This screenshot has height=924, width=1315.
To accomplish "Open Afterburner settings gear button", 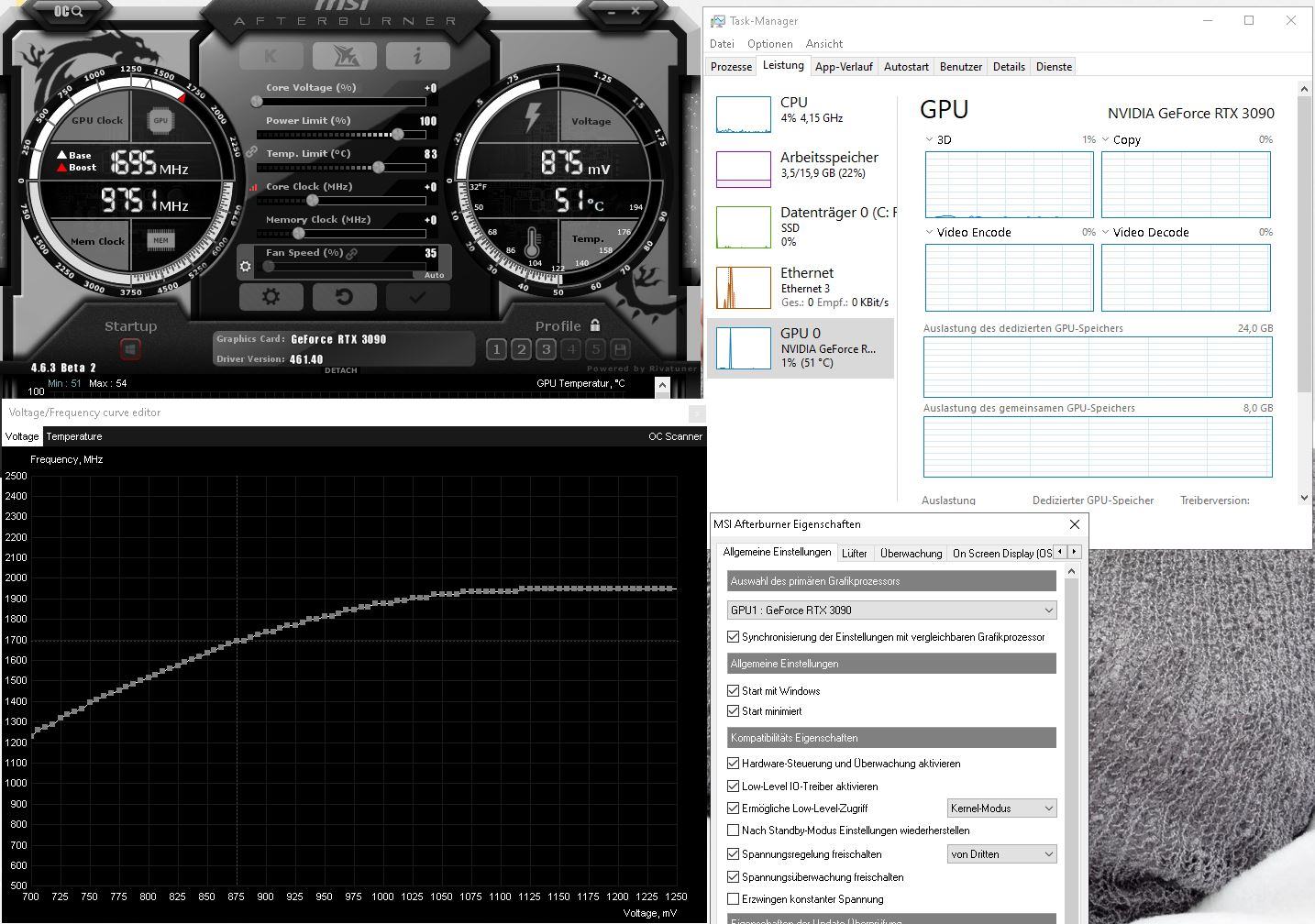I will (x=271, y=297).
